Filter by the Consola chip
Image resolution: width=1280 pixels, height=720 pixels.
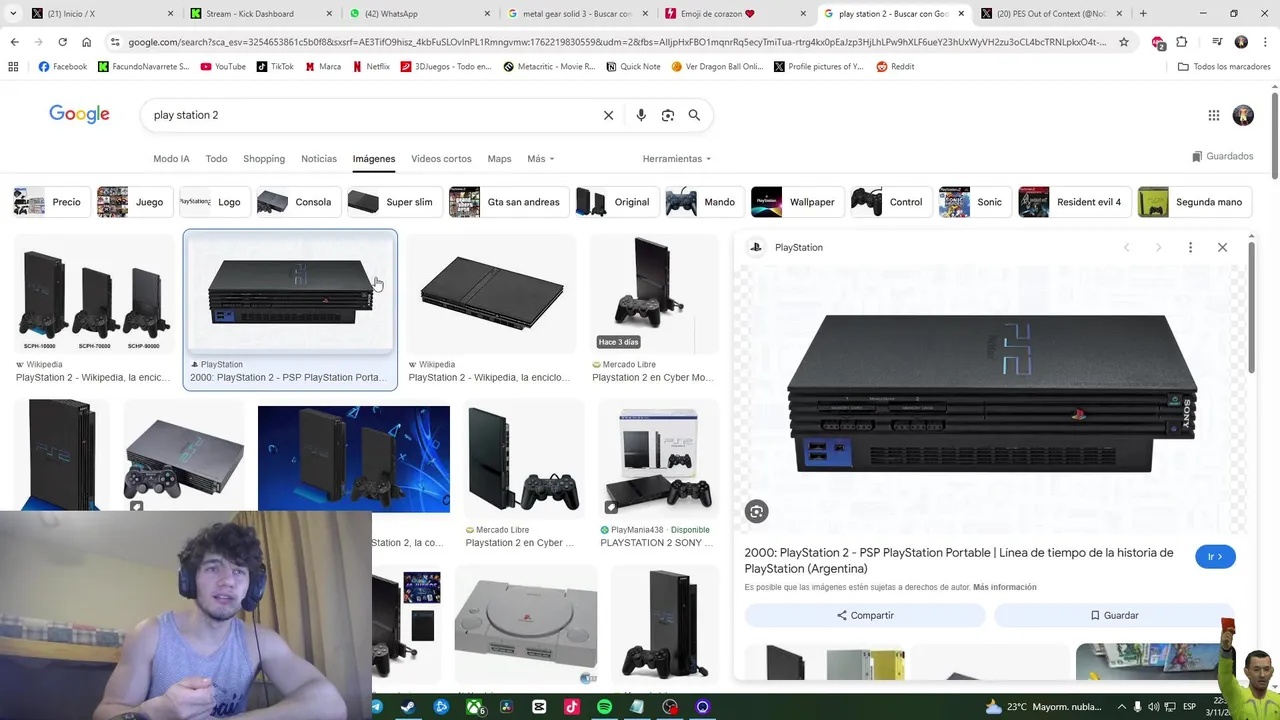pos(298,202)
